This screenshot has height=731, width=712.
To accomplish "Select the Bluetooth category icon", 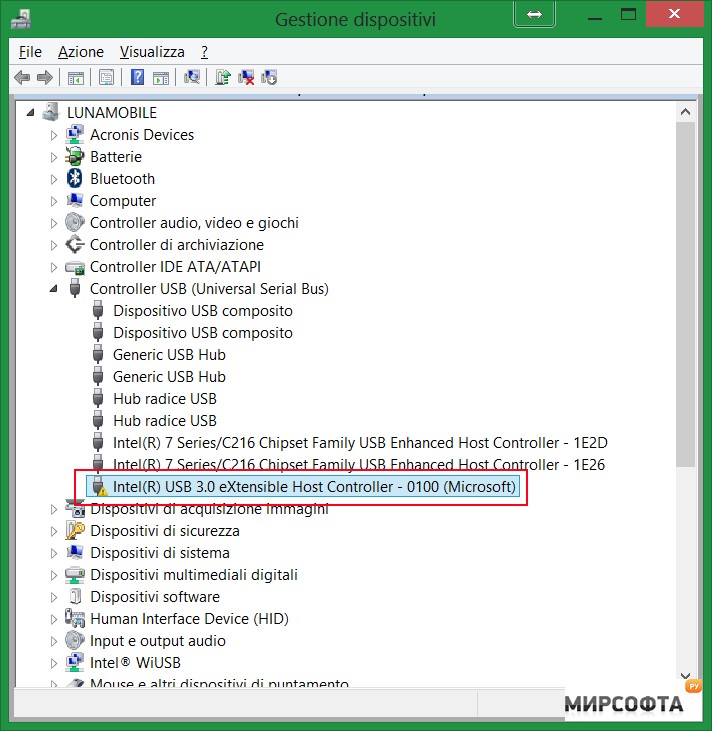I will pyautogui.click(x=75, y=179).
